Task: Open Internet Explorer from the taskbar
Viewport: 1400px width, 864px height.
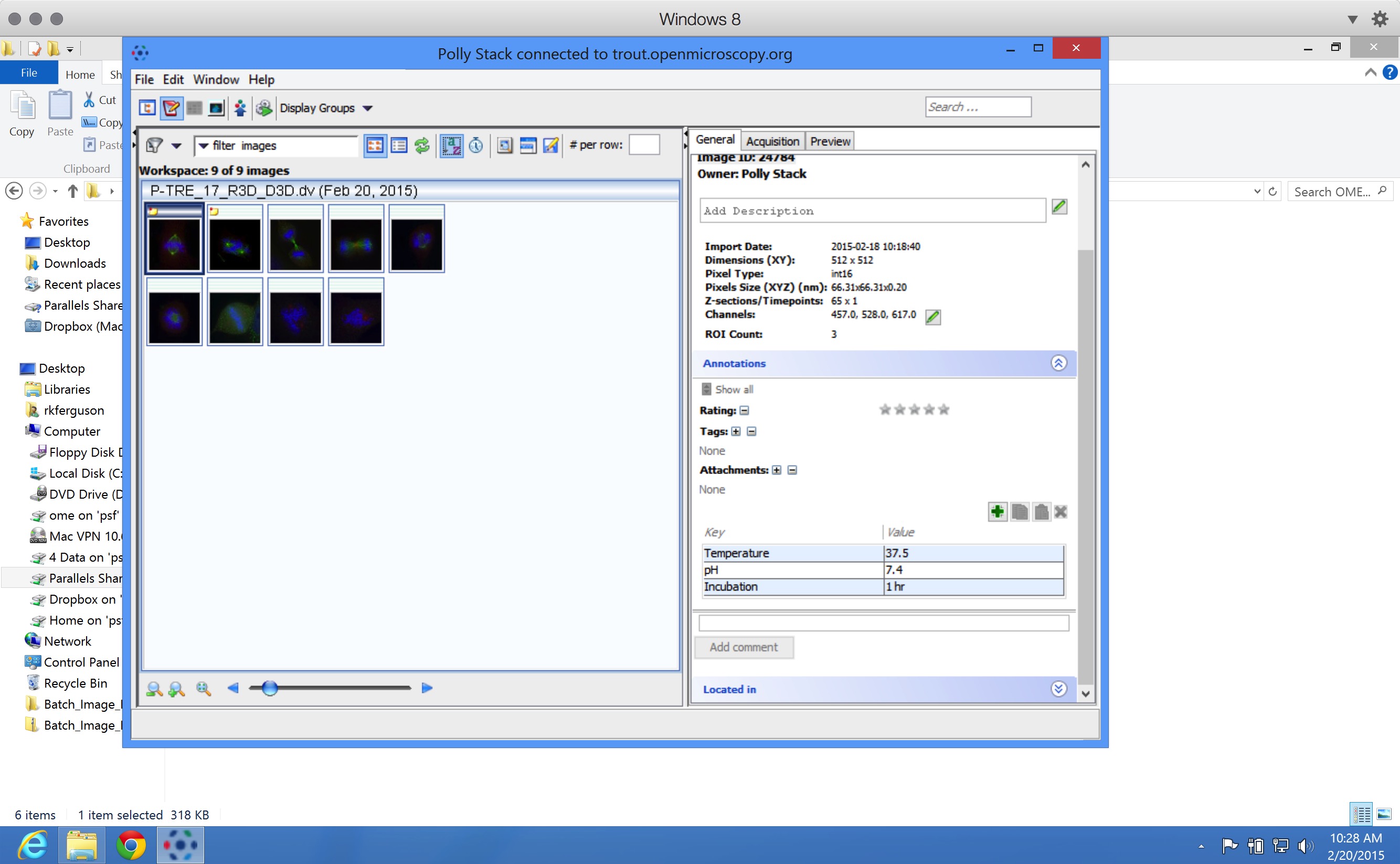Action: 33,845
